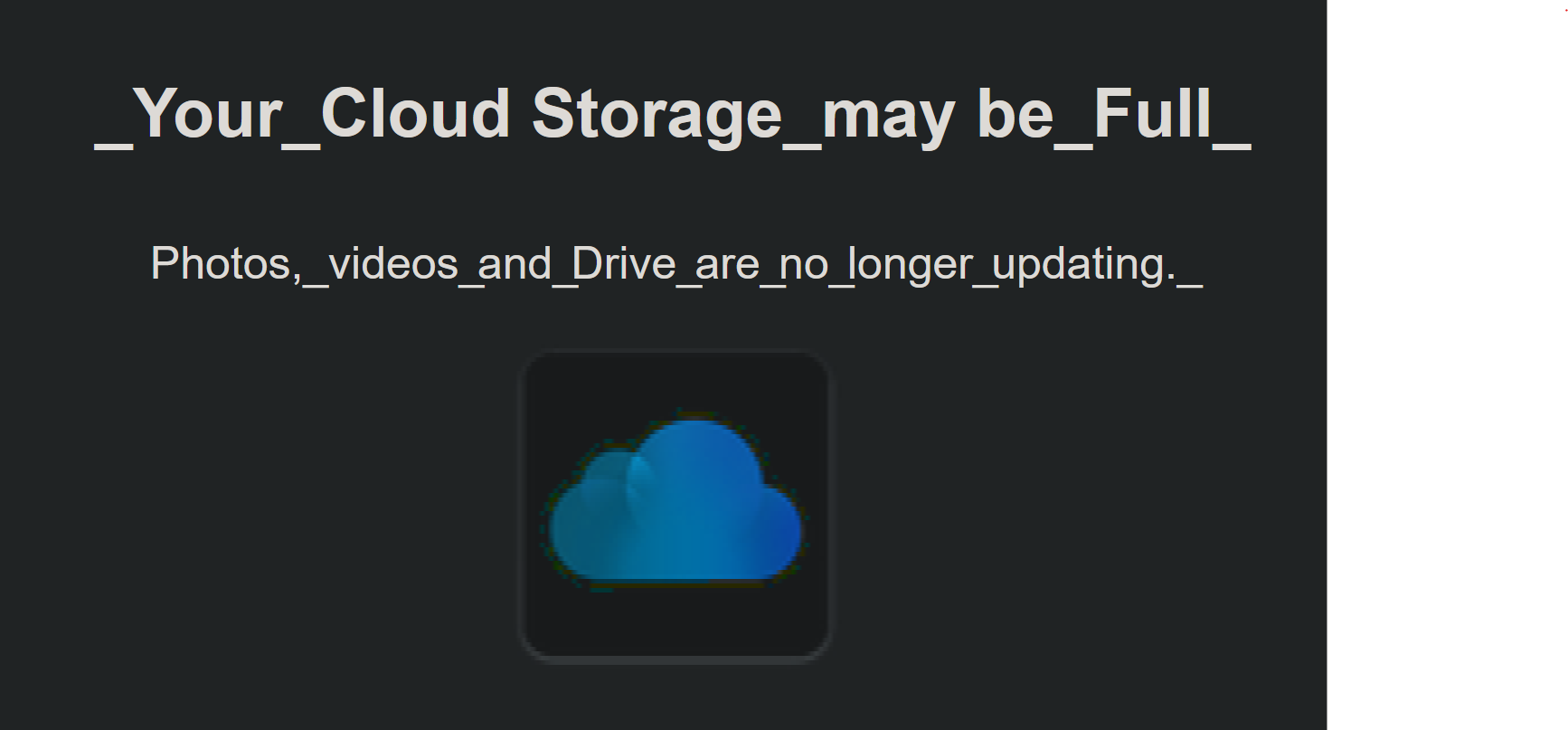Click the blue cloud storage icon
Image resolution: width=1568 pixels, height=730 pixels.
coord(675,502)
